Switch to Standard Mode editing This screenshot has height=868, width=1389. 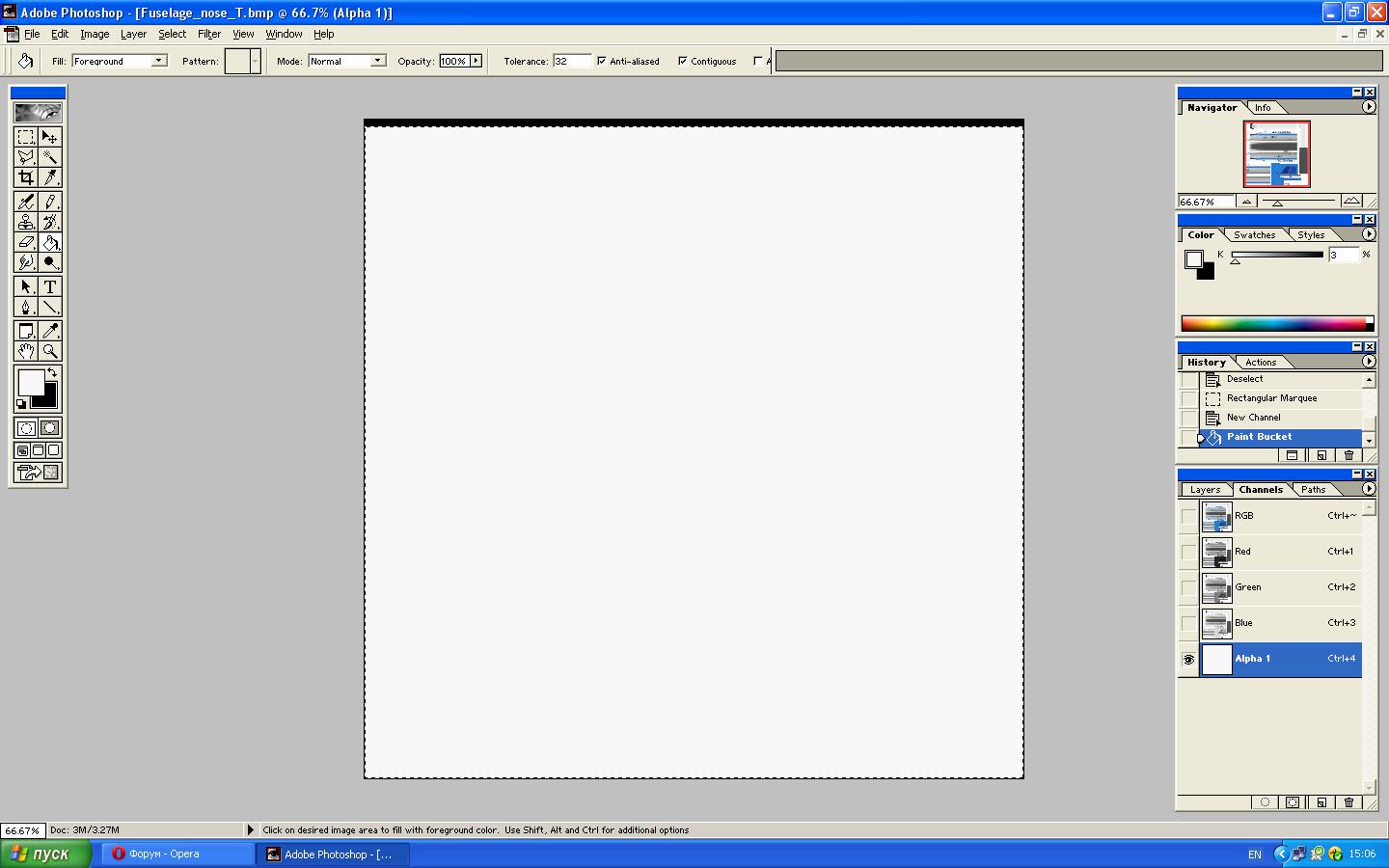(26, 428)
